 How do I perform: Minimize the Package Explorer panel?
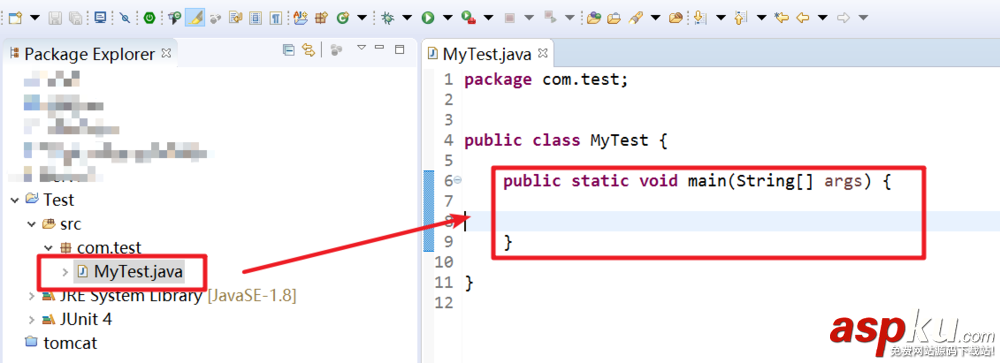[380, 48]
